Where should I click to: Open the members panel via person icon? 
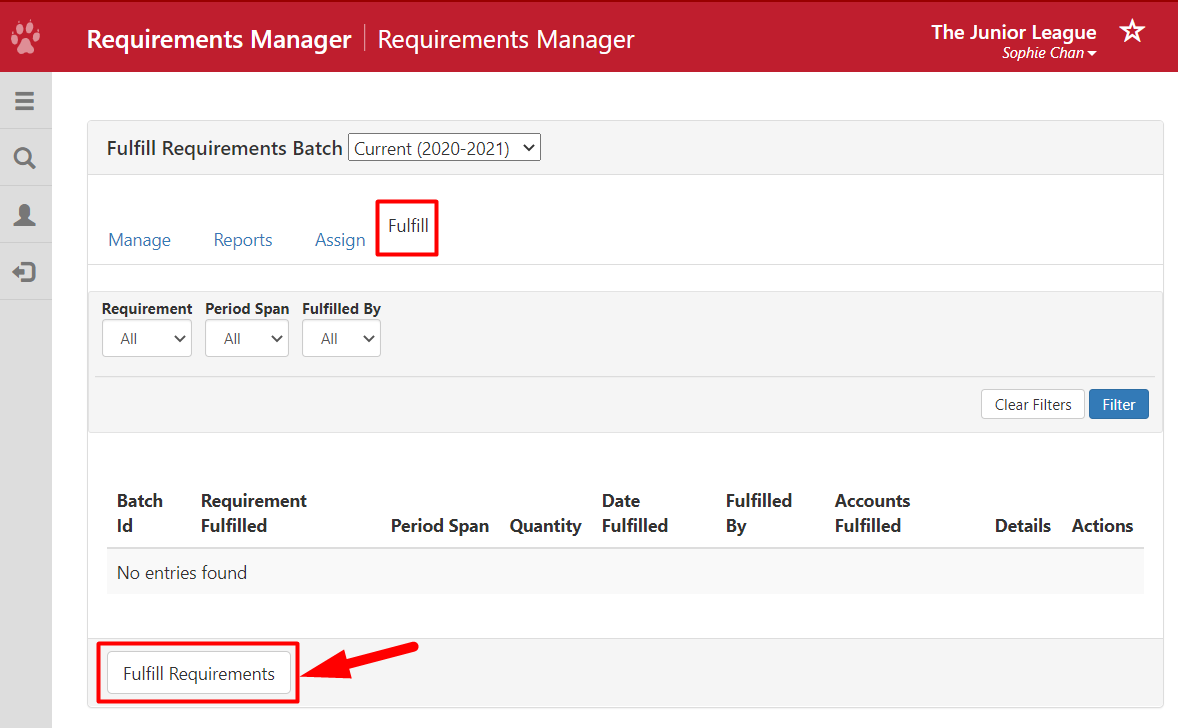point(24,214)
